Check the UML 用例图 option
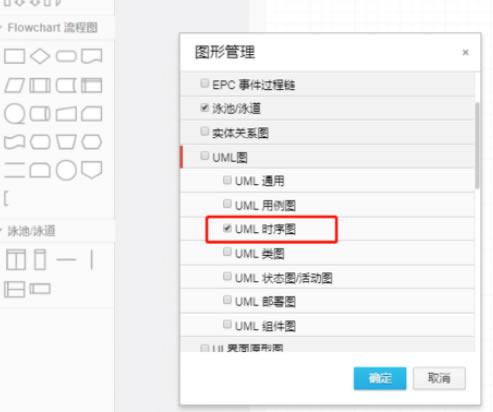The width and height of the screenshot is (493, 412). point(227,204)
